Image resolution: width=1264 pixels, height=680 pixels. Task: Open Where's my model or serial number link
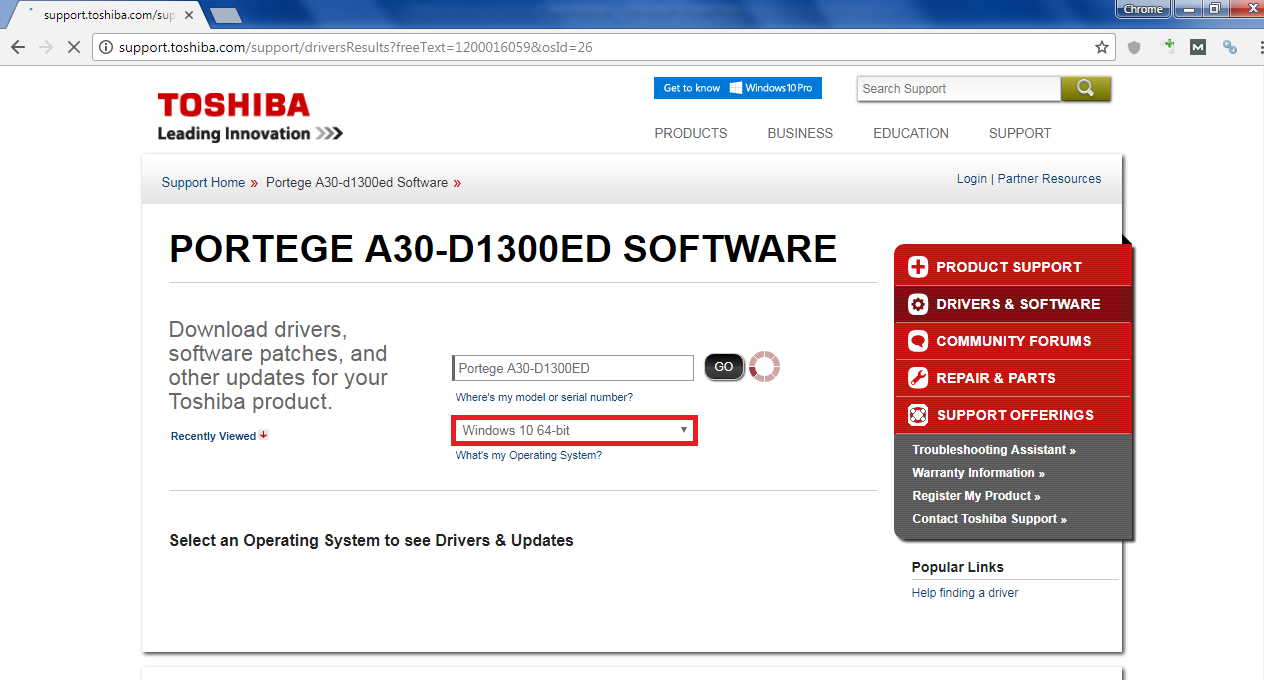[x=544, y=397]
